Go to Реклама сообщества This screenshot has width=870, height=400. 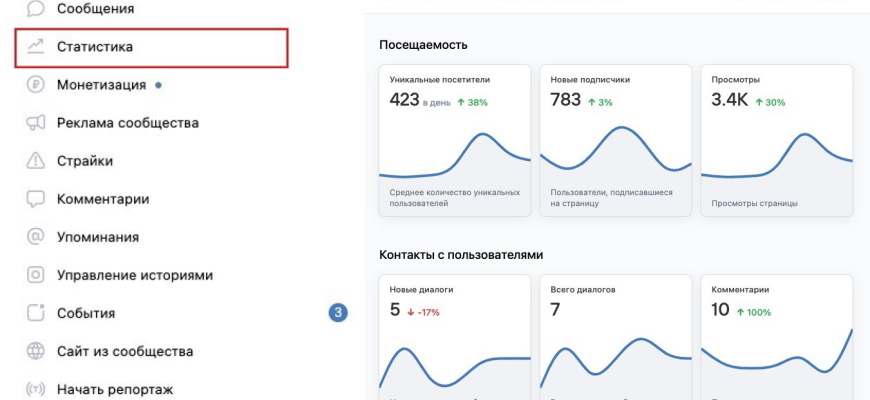click(x=127, y=123)
